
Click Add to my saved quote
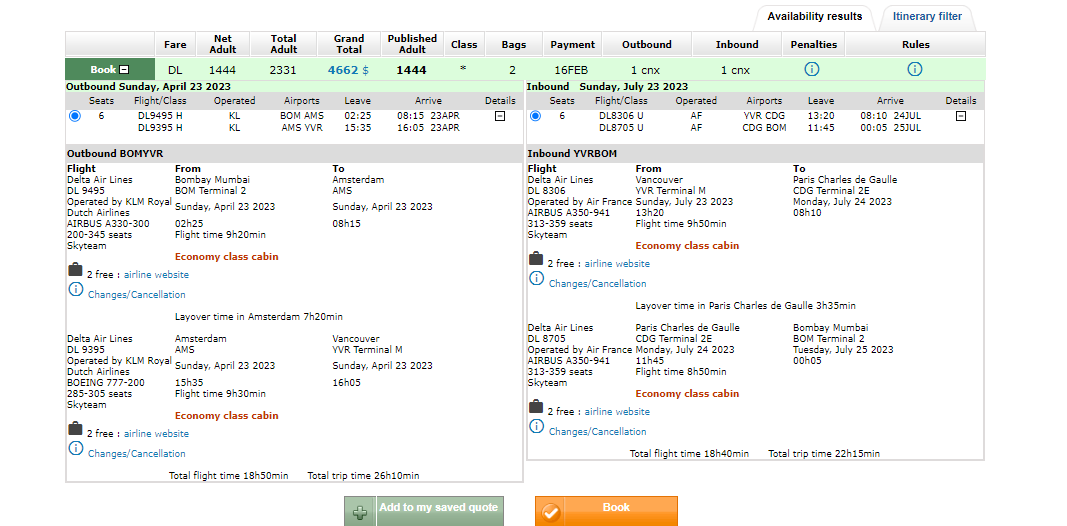(424, 509)
